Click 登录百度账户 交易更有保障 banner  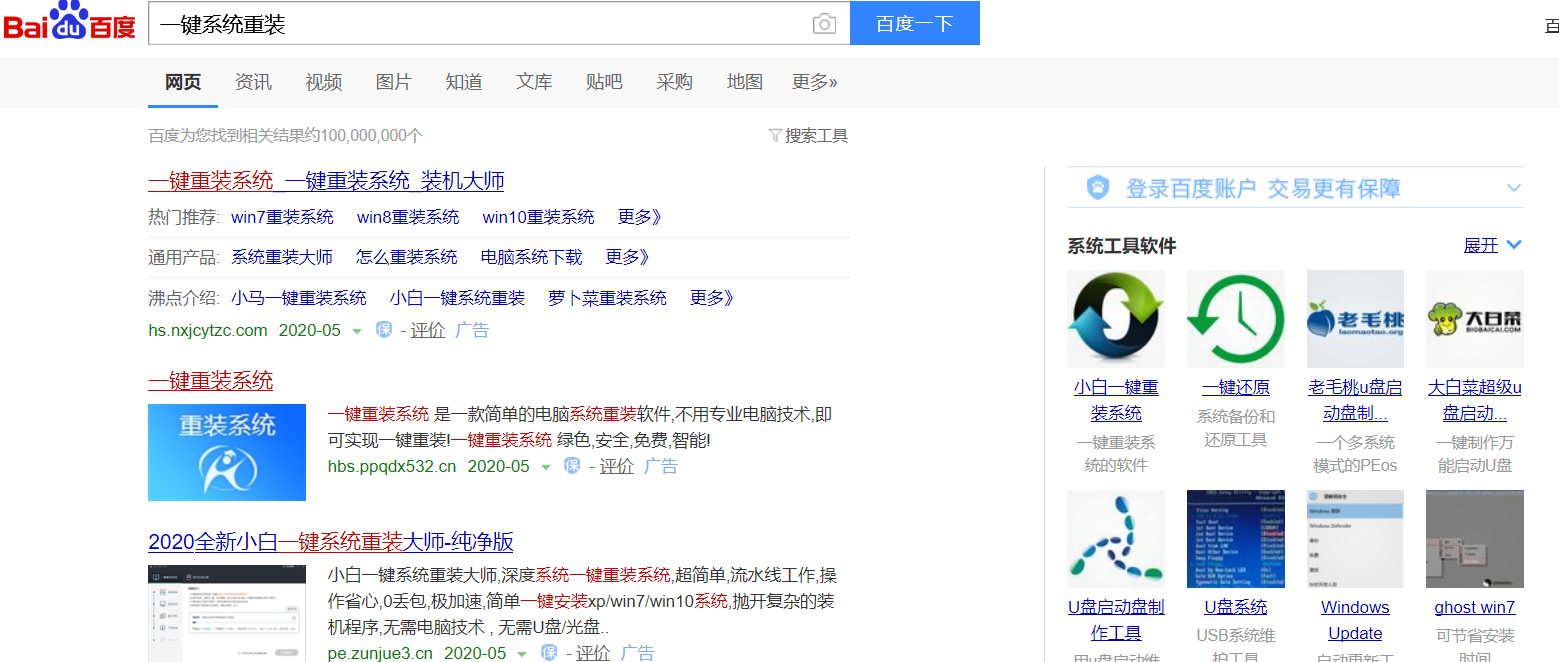(x=1295, y=188)
